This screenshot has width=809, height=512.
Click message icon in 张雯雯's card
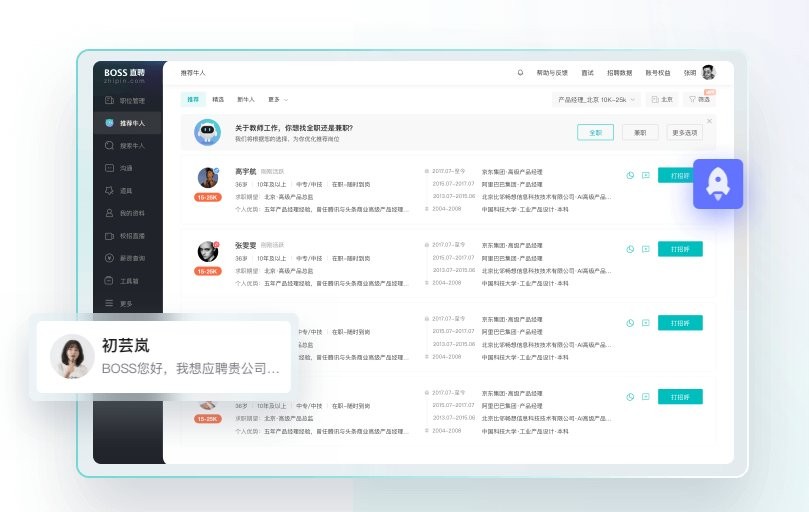pyautogui.click(x=645, y=249)
